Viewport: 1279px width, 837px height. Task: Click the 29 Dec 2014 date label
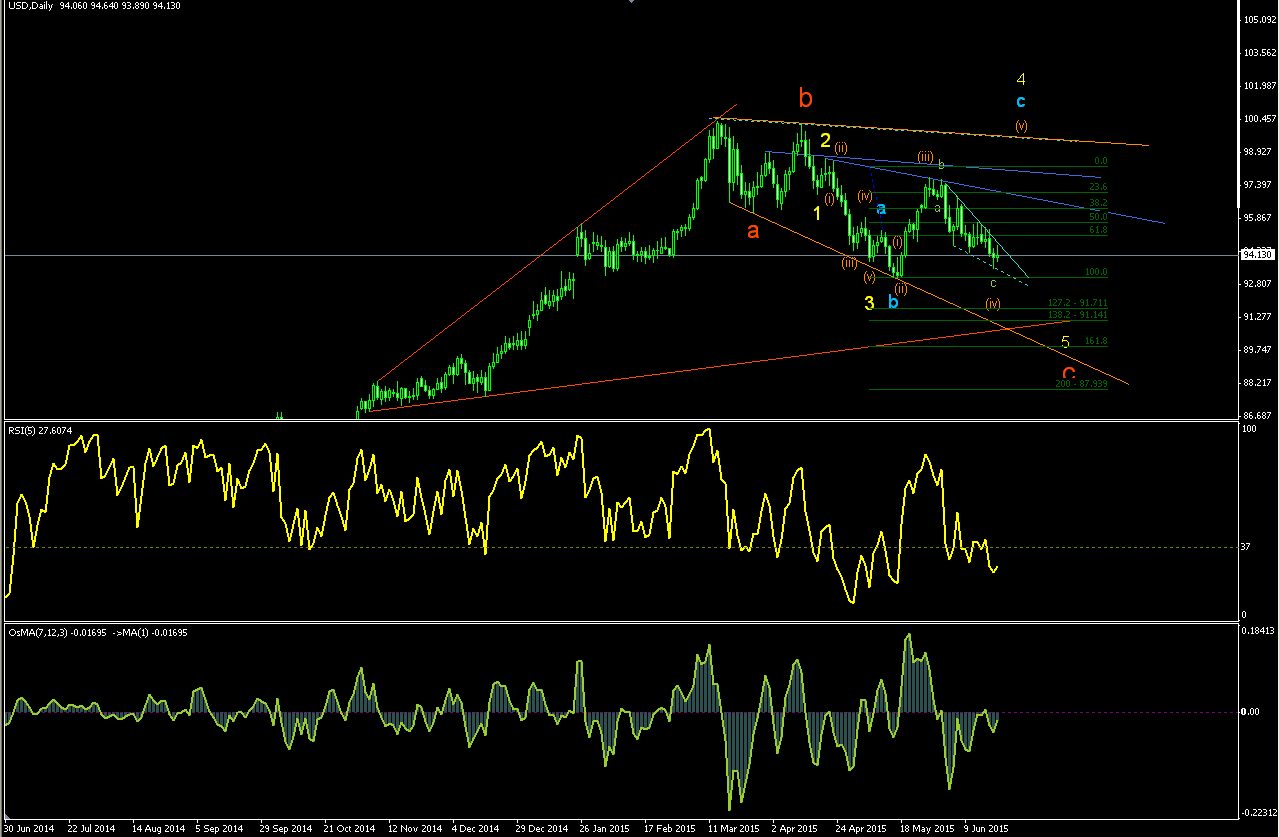[x=541, y=829]
